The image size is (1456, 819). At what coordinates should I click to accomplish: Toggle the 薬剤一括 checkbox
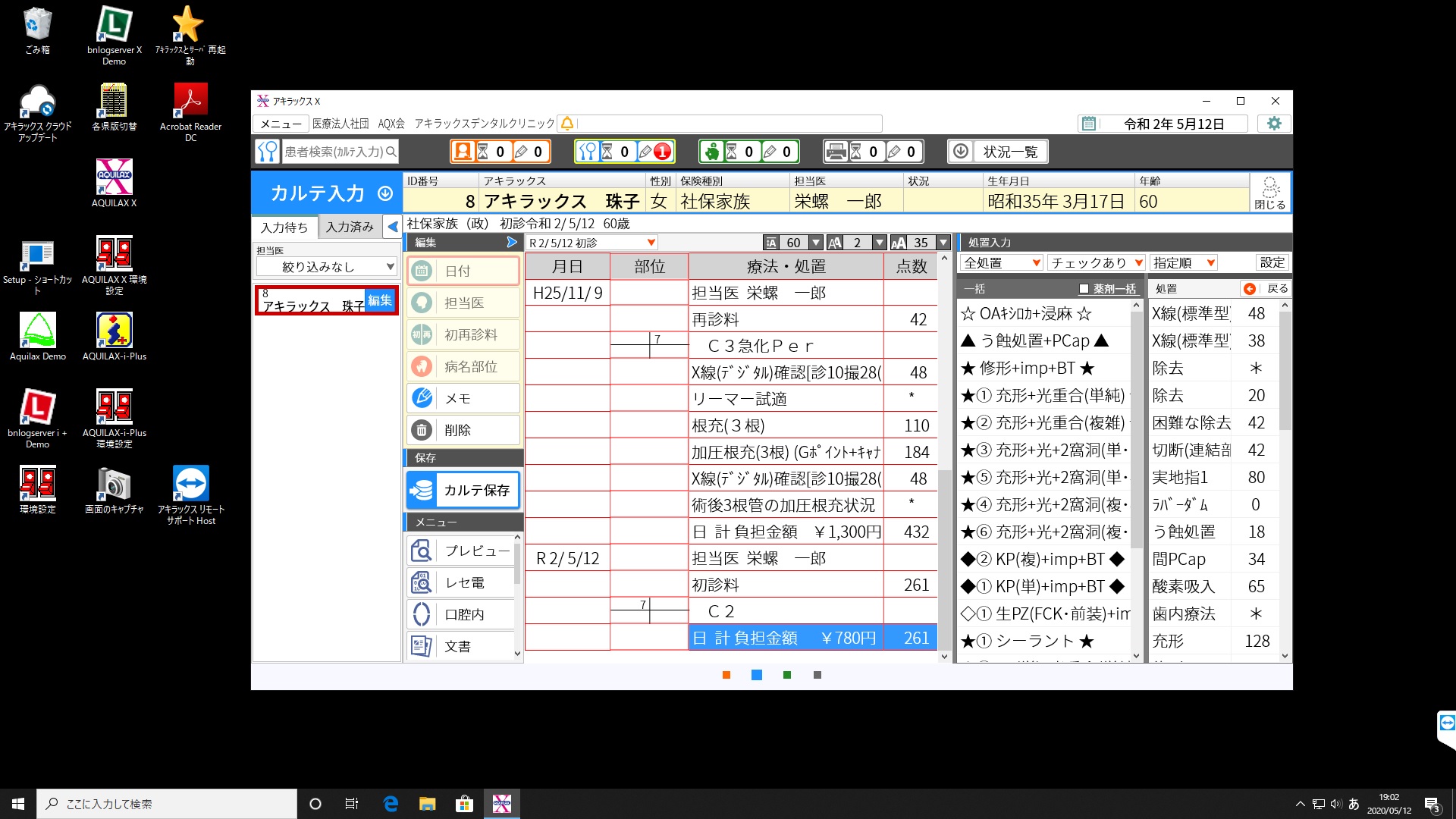click(x=1084, y=289)
